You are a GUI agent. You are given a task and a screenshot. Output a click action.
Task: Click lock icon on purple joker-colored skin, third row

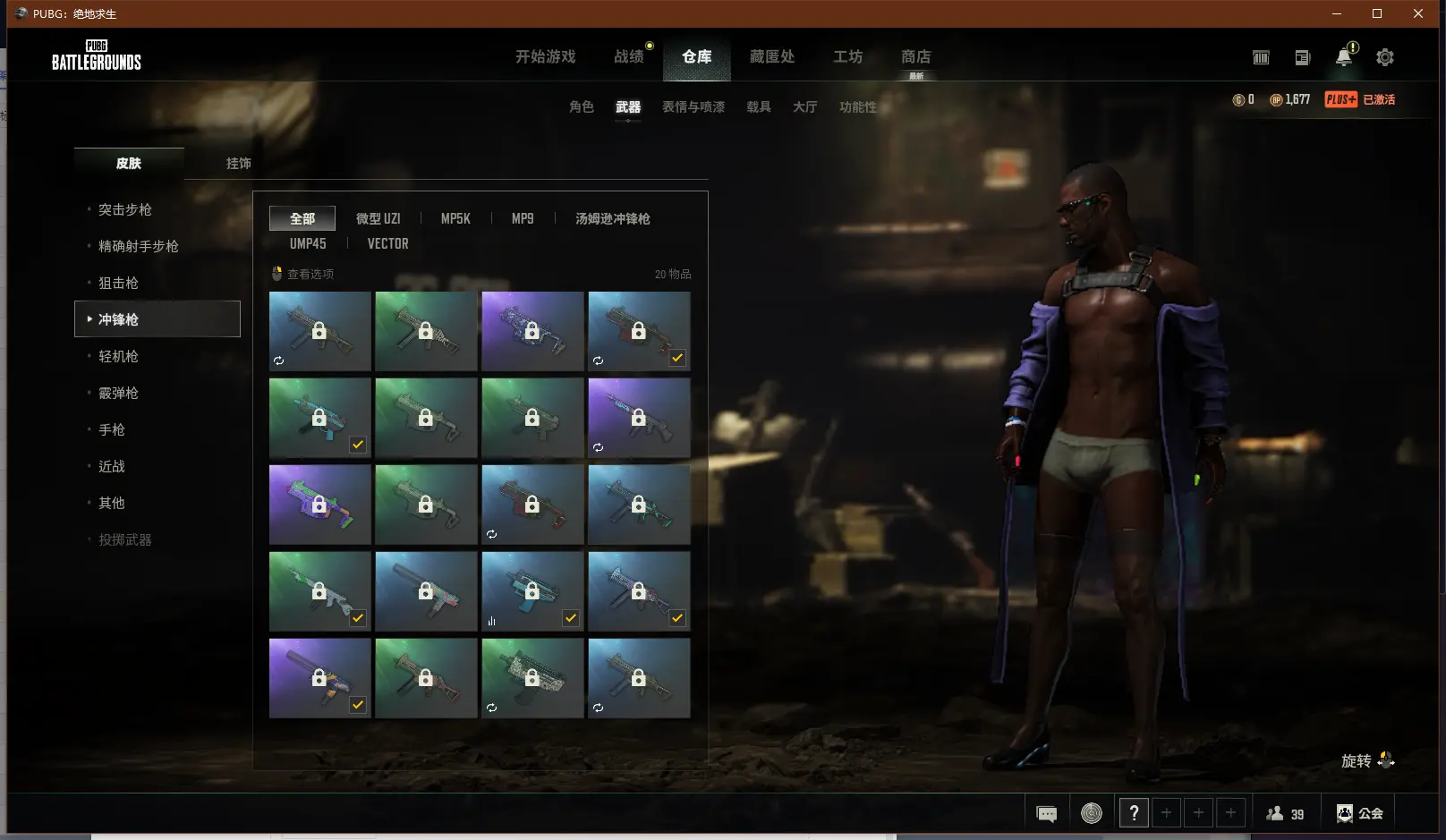tap(319, 505)
